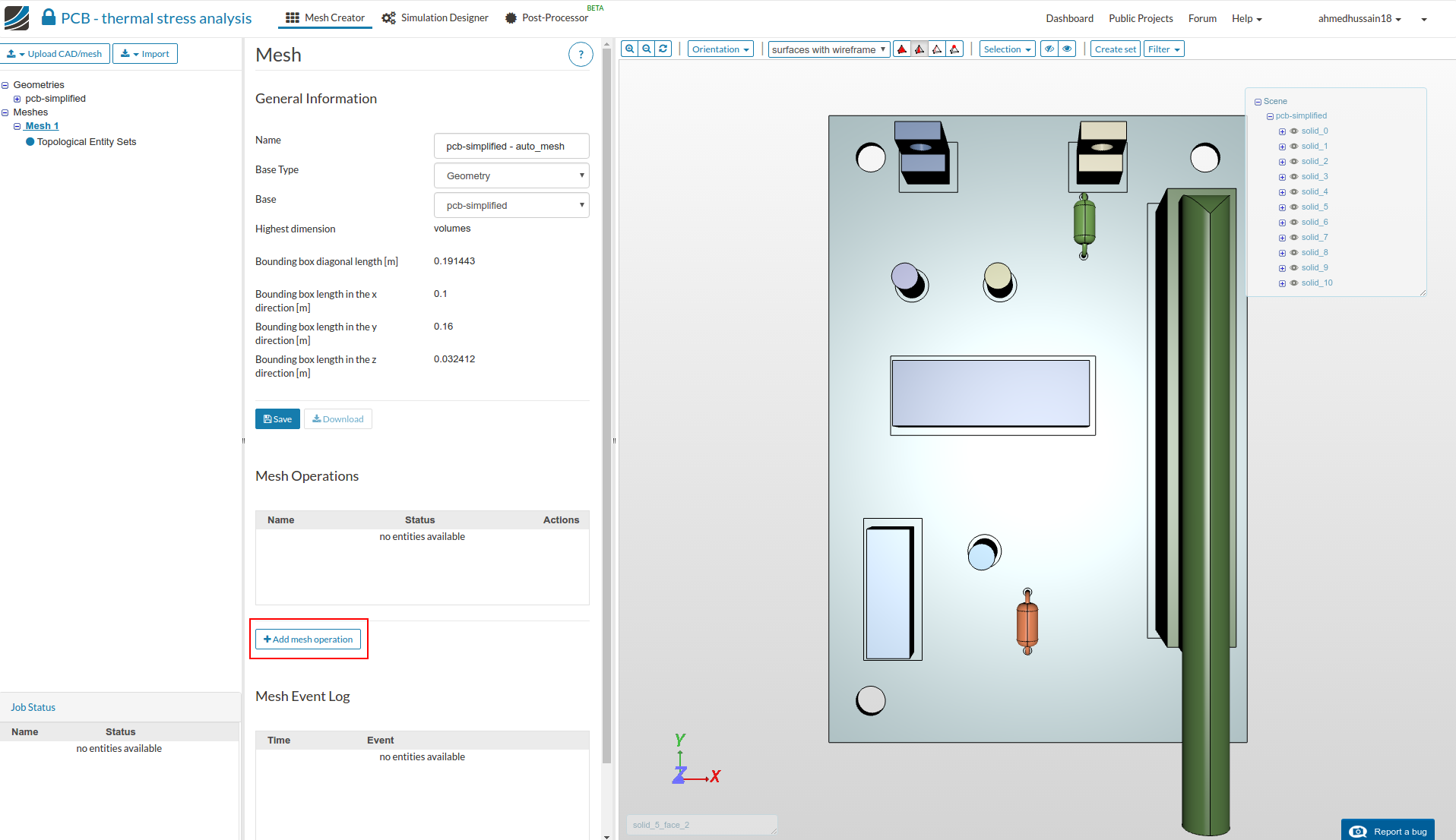Toggle visibility of solid_8
The height and width of the screenshot is (840, 1456).
pyautogui.click(x=1293, y=253)
